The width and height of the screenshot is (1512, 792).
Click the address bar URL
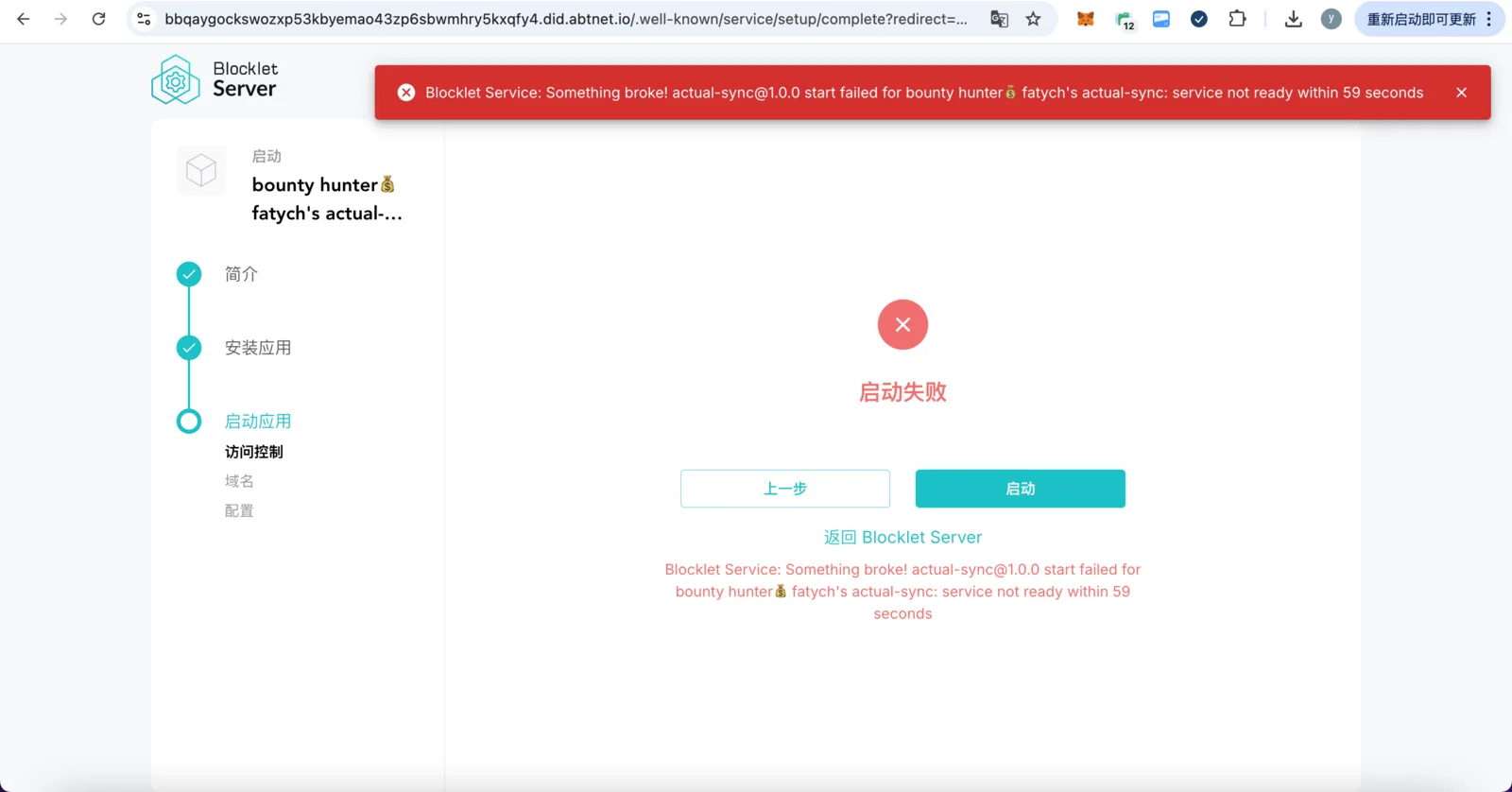click(565, 19)
